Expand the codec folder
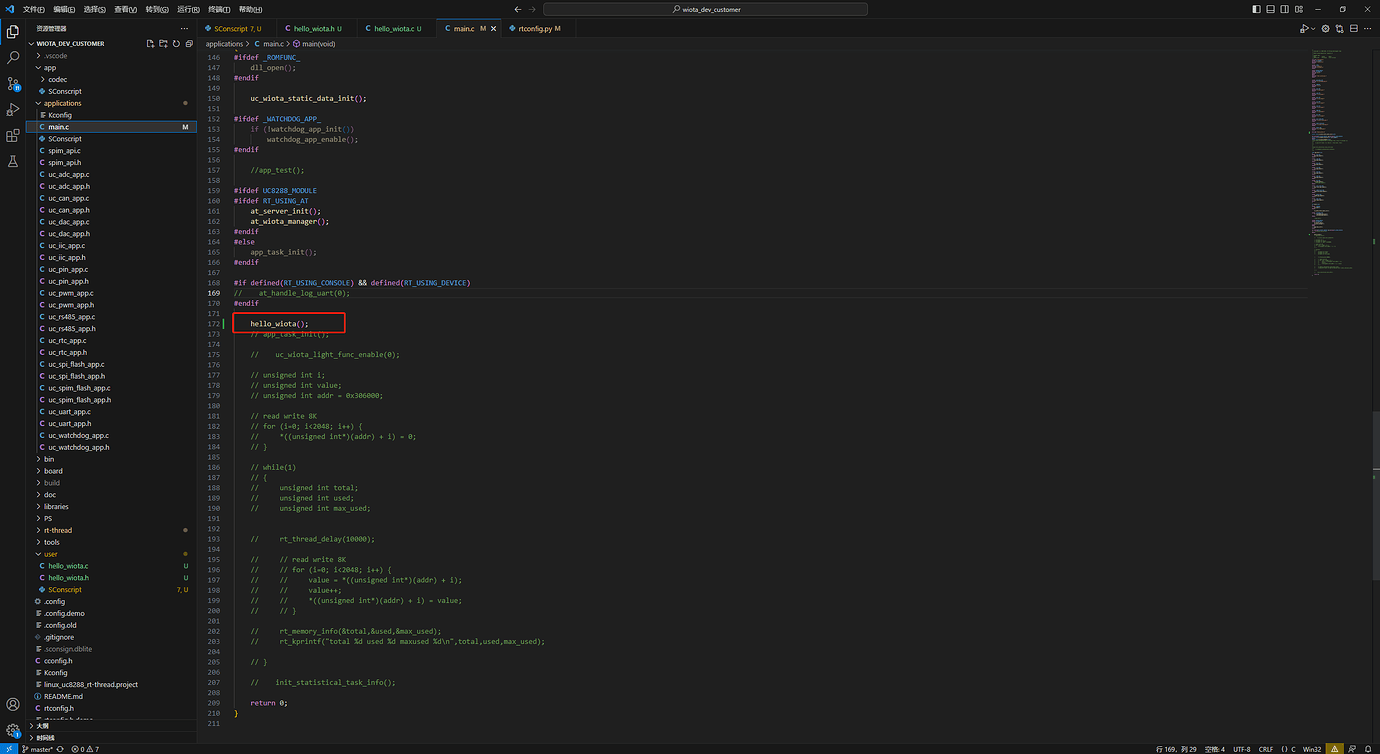Viewport: 1380px width, 754px height. pyautogui.click(x=57, y=79)
